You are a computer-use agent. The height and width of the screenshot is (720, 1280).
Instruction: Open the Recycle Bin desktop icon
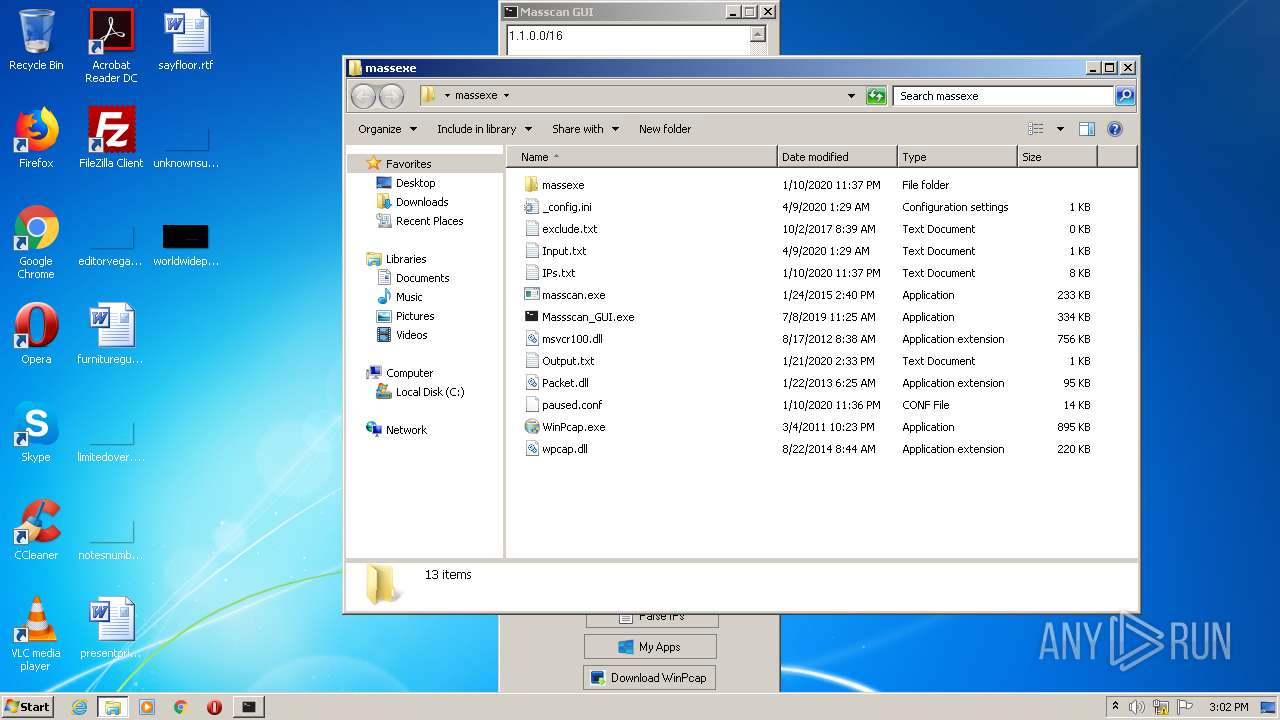click(x=36, y=40)
